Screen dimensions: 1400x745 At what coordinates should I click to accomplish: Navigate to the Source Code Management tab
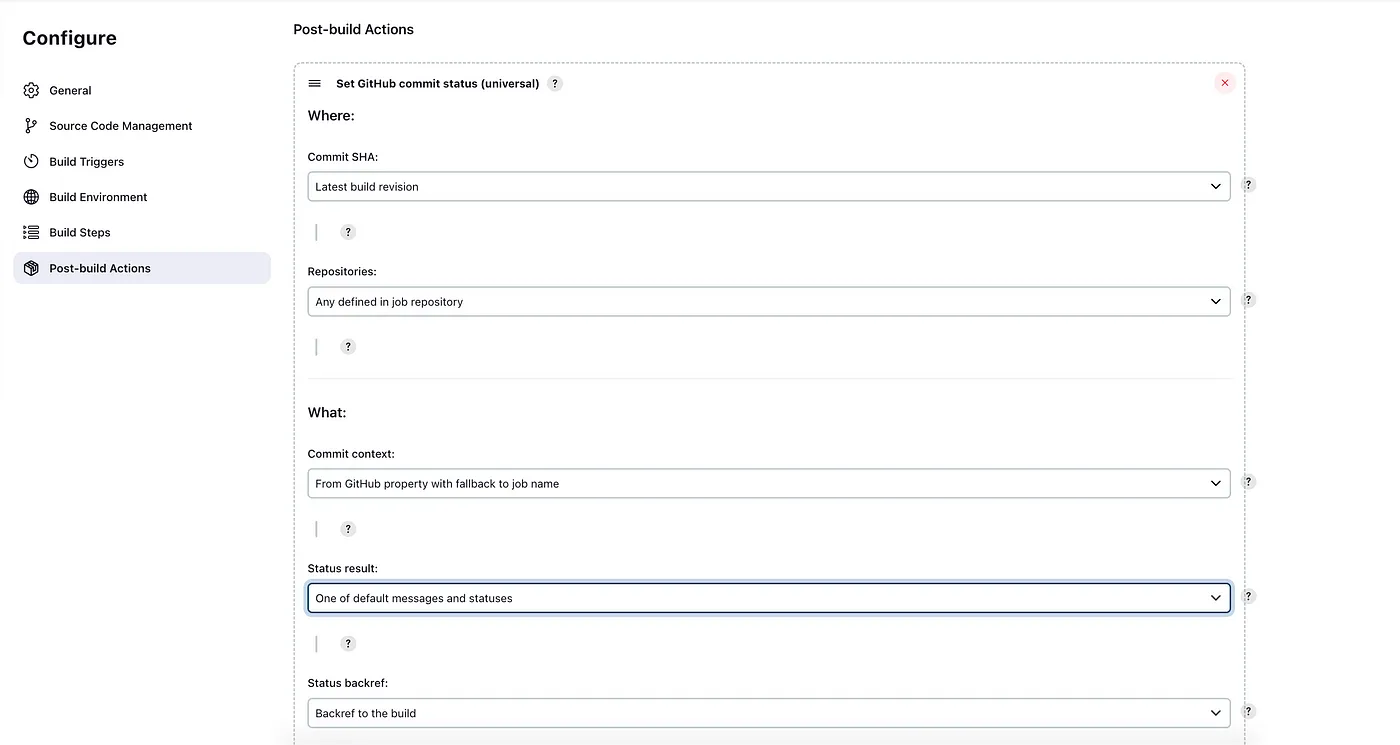point(120,125)
